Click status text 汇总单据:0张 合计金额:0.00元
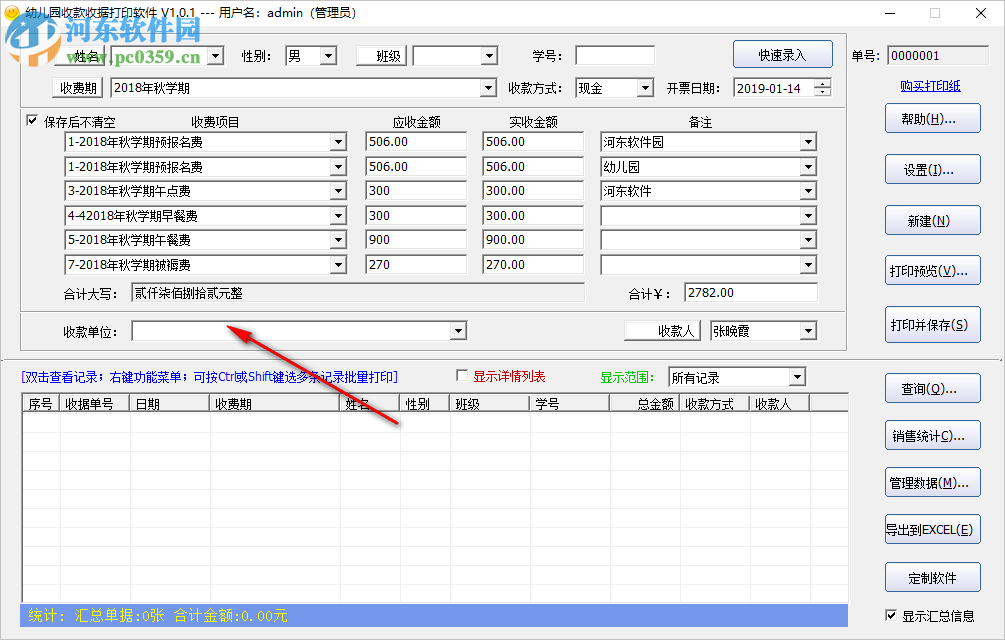1005x640 pixels. coord(181,616)
